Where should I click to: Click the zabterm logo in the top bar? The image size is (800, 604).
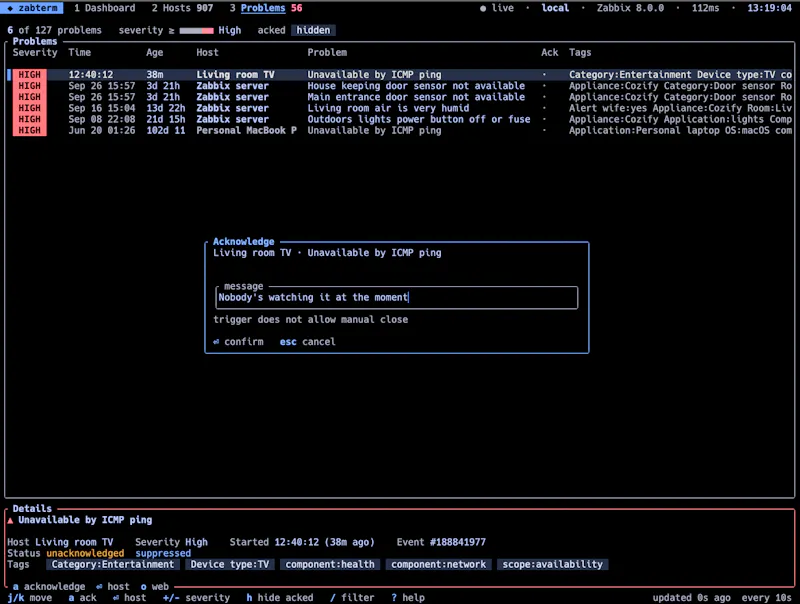32,8
